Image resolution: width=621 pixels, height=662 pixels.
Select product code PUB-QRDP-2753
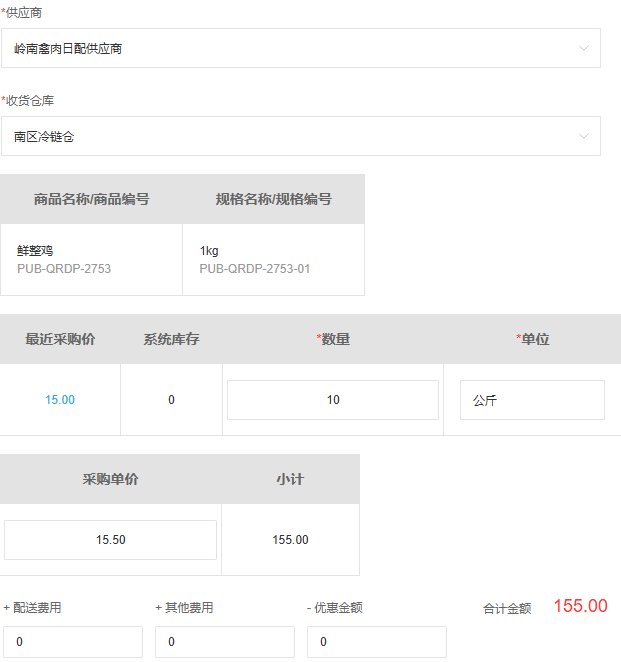(x=64, y=269)
